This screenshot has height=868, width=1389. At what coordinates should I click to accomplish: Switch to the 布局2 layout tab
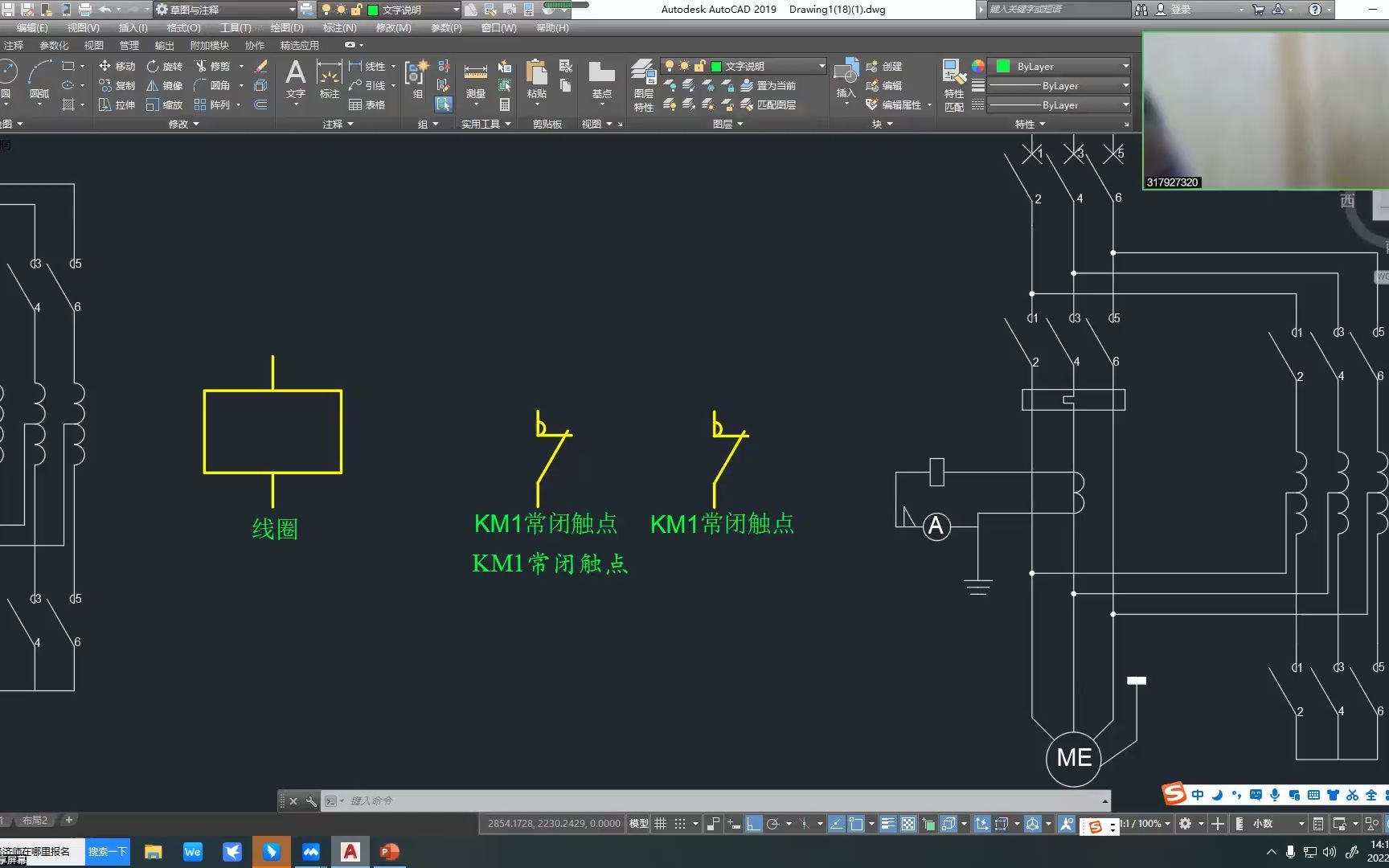tap(35, 821)
